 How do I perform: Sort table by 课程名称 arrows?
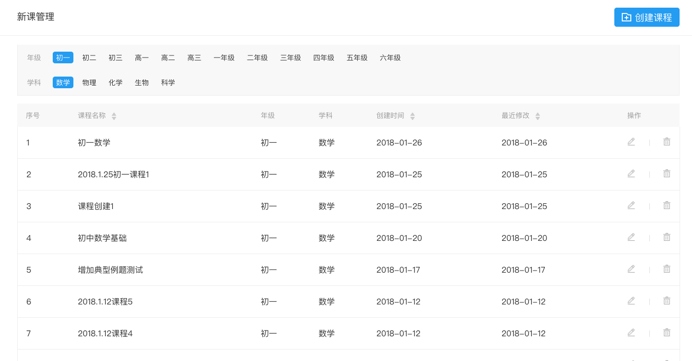tap(114, 116)
